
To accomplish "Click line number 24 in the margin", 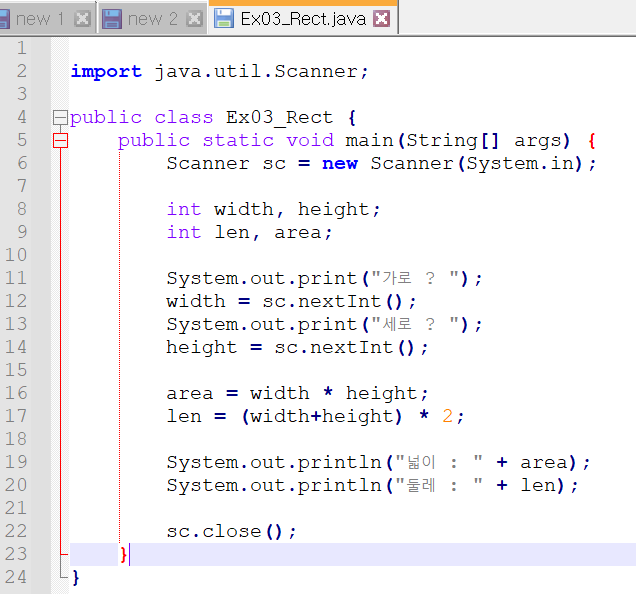I will [16, 577].
